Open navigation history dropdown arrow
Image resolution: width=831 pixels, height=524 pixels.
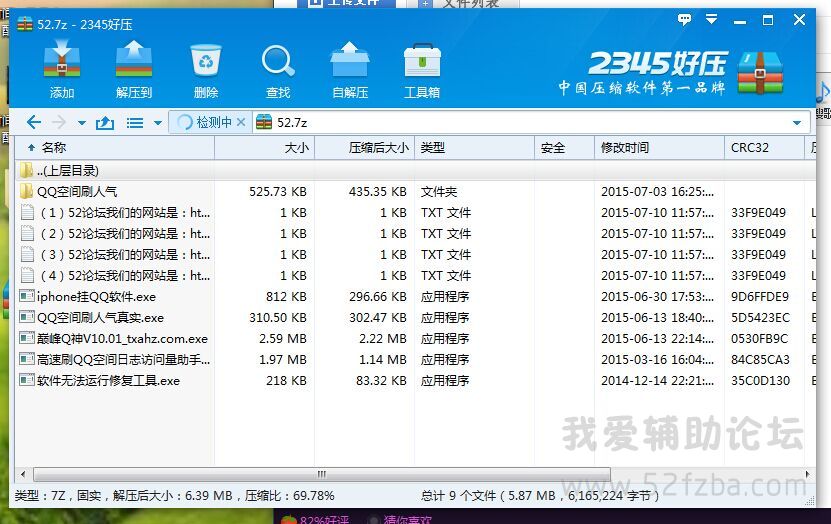tap(82, 123)
